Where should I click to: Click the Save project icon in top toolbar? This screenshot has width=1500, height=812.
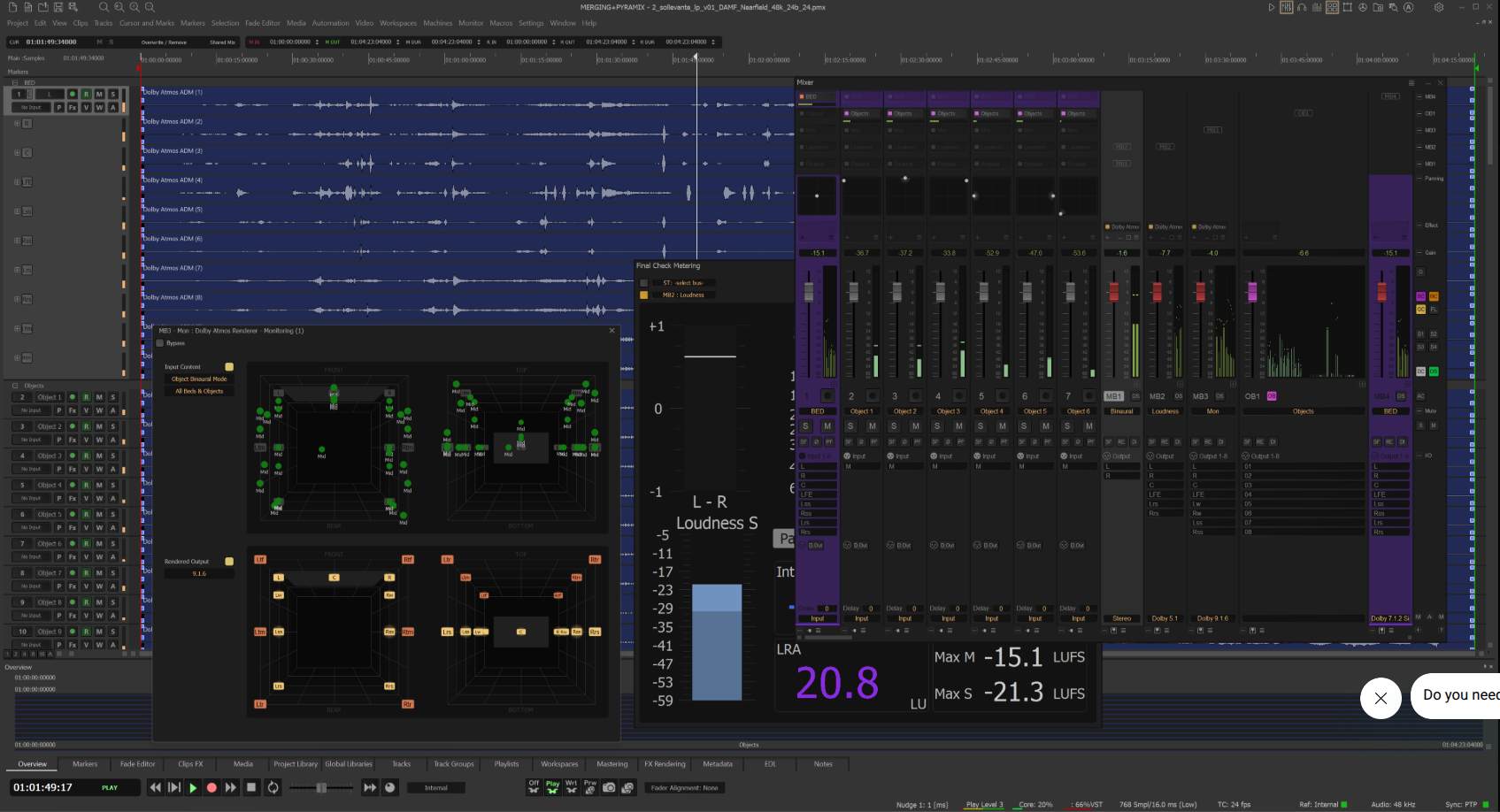(x=58, y=7)
